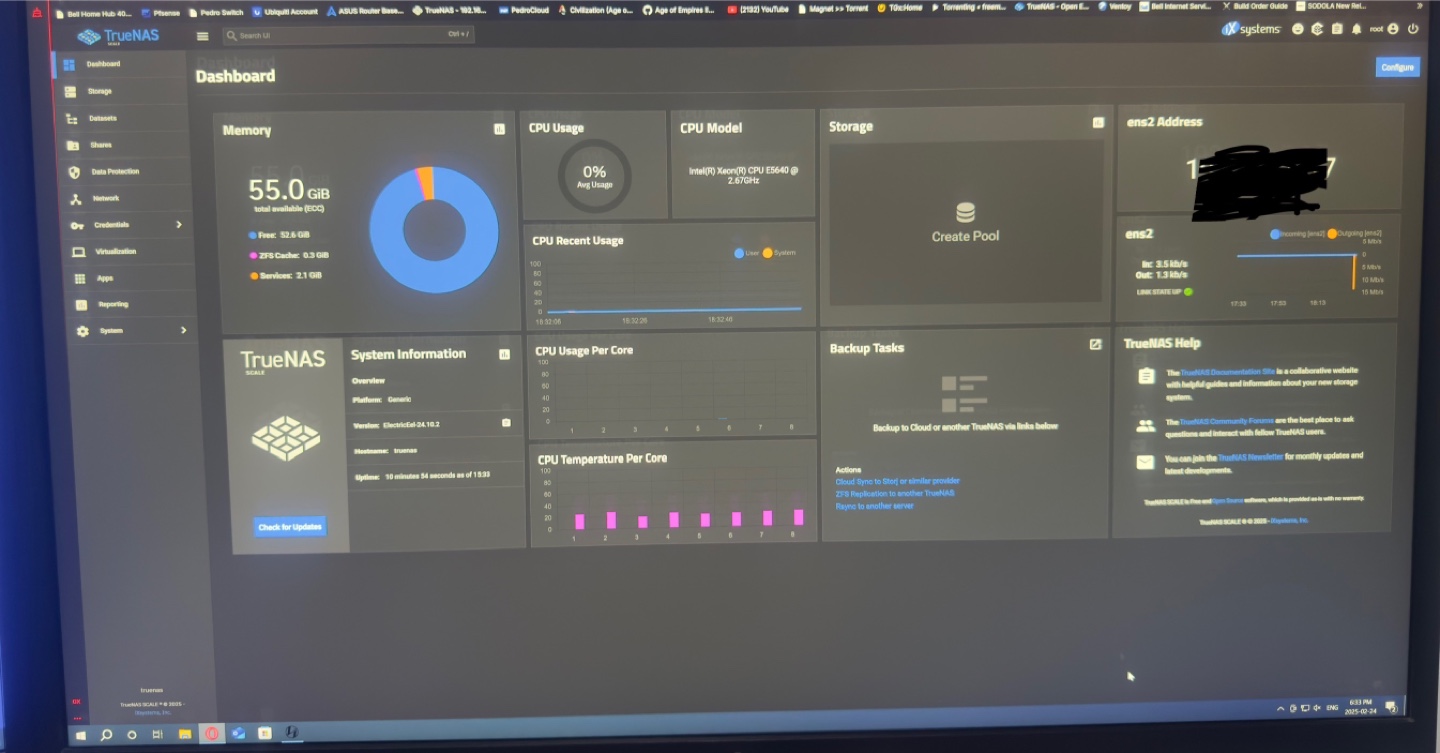This screenshot has height=753, width=1440.
Task: Toggle the User series in CPU Recent Usage
Action: pos(746,253)
